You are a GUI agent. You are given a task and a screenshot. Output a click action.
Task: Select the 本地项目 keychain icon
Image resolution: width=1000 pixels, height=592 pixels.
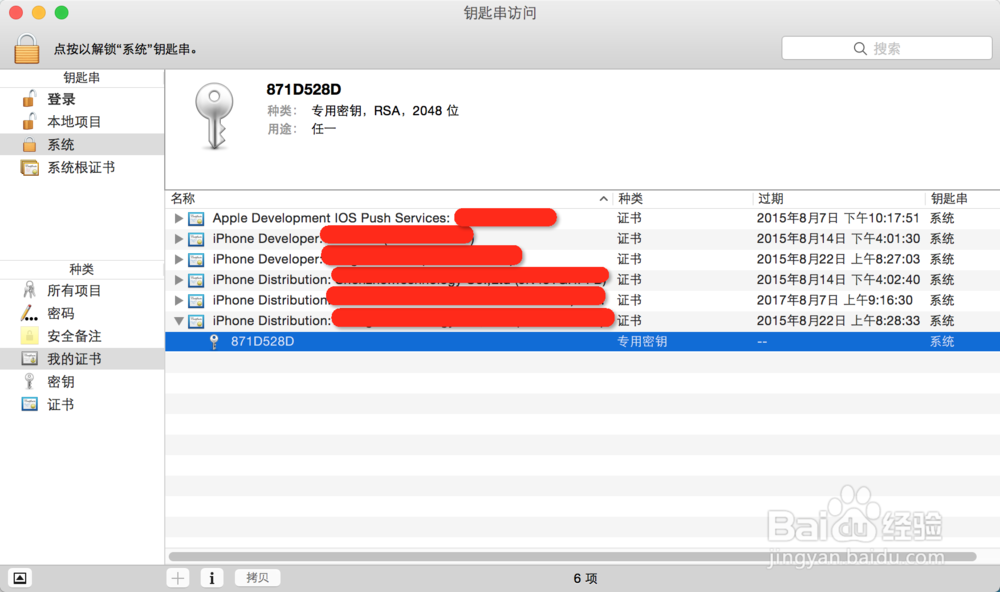point(29,121)
